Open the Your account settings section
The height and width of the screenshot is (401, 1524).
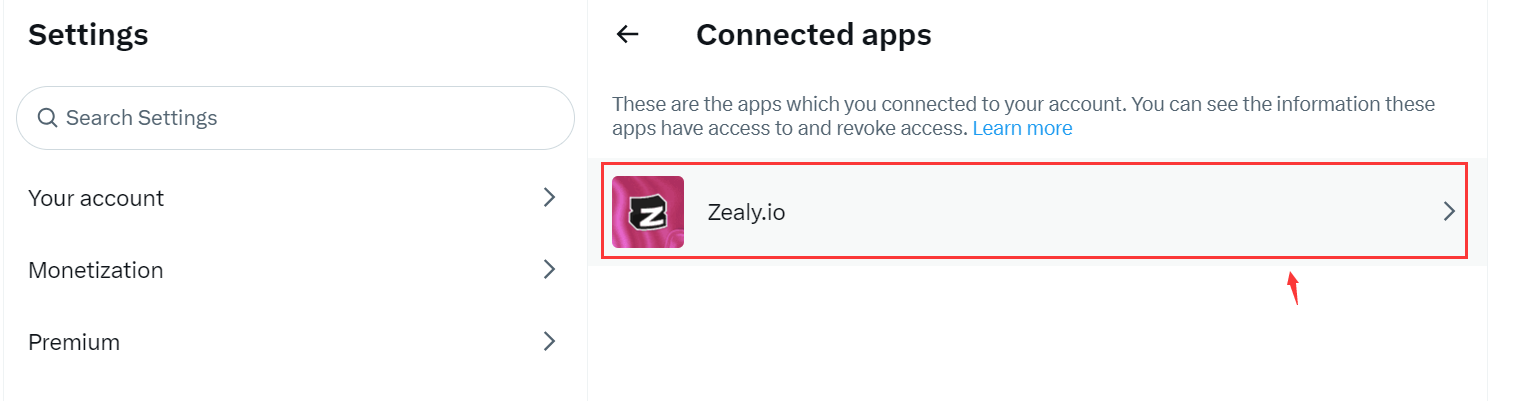pos(96,198)
